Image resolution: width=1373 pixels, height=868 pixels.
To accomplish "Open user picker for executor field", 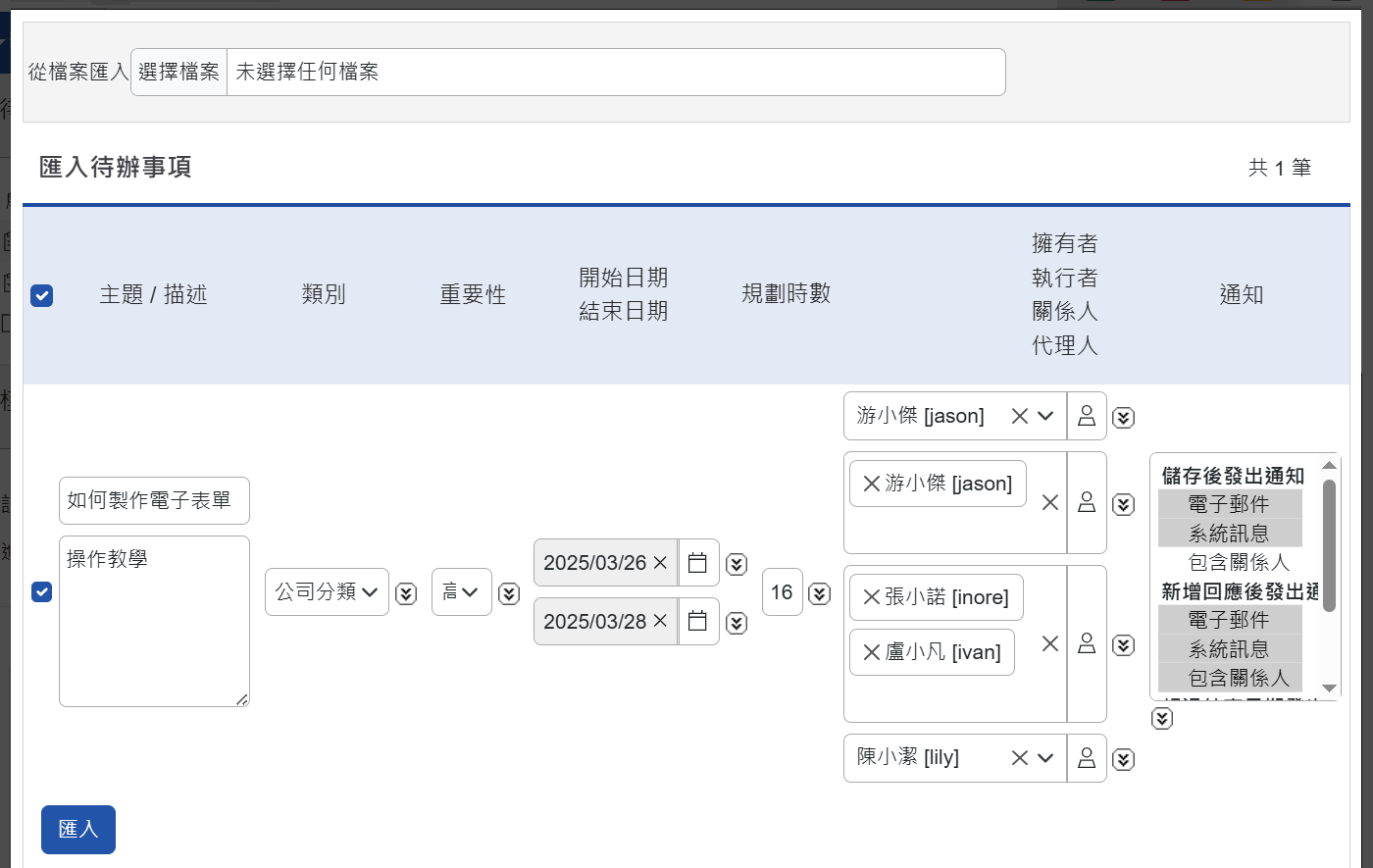I will [x=1087, y=502].
